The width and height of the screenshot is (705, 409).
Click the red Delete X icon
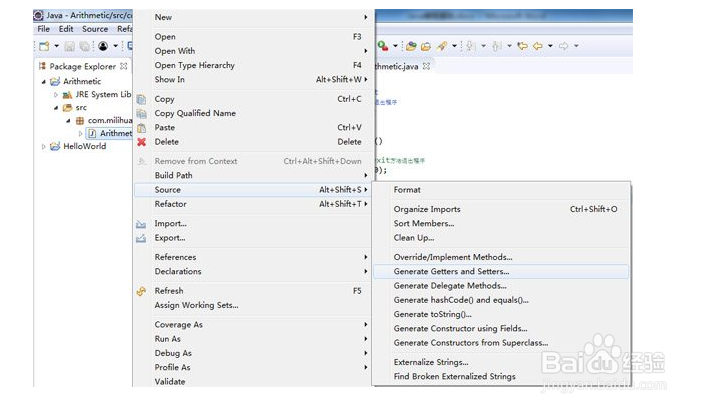pos(141,142)
